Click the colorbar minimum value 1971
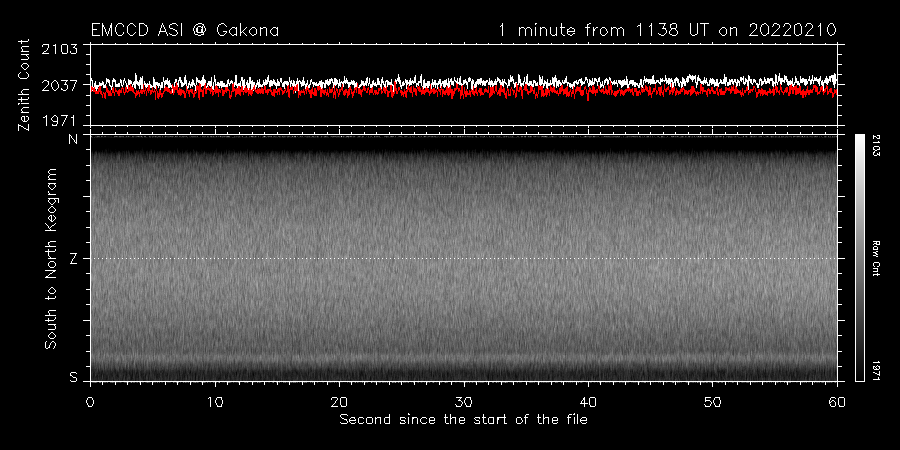This screenshot has height=450, width=900. [876, 370]
